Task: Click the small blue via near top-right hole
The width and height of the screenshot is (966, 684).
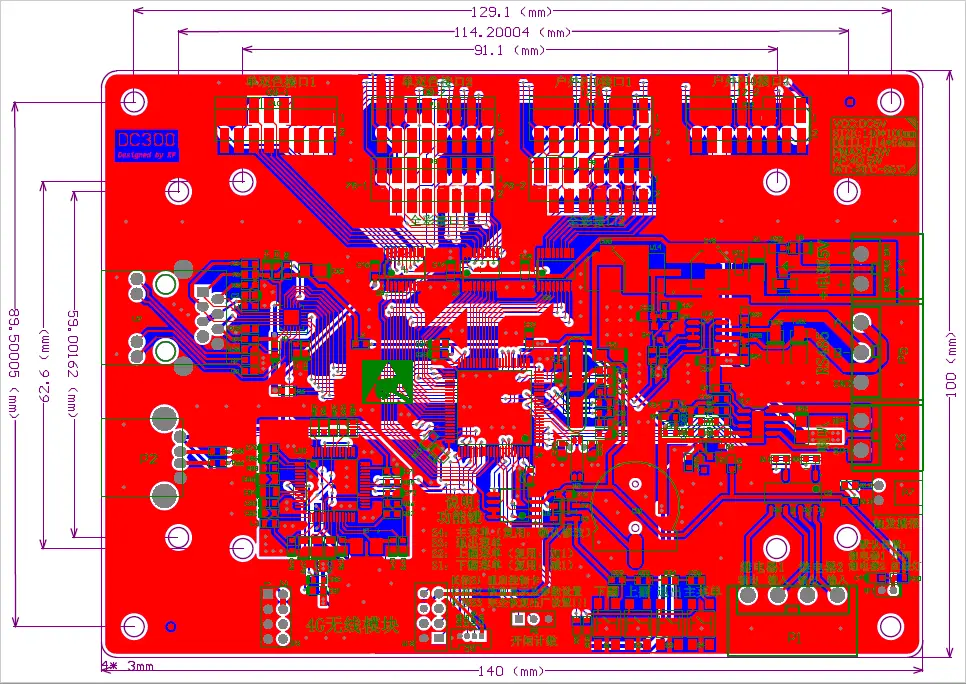Action: [x=850, y=101]
